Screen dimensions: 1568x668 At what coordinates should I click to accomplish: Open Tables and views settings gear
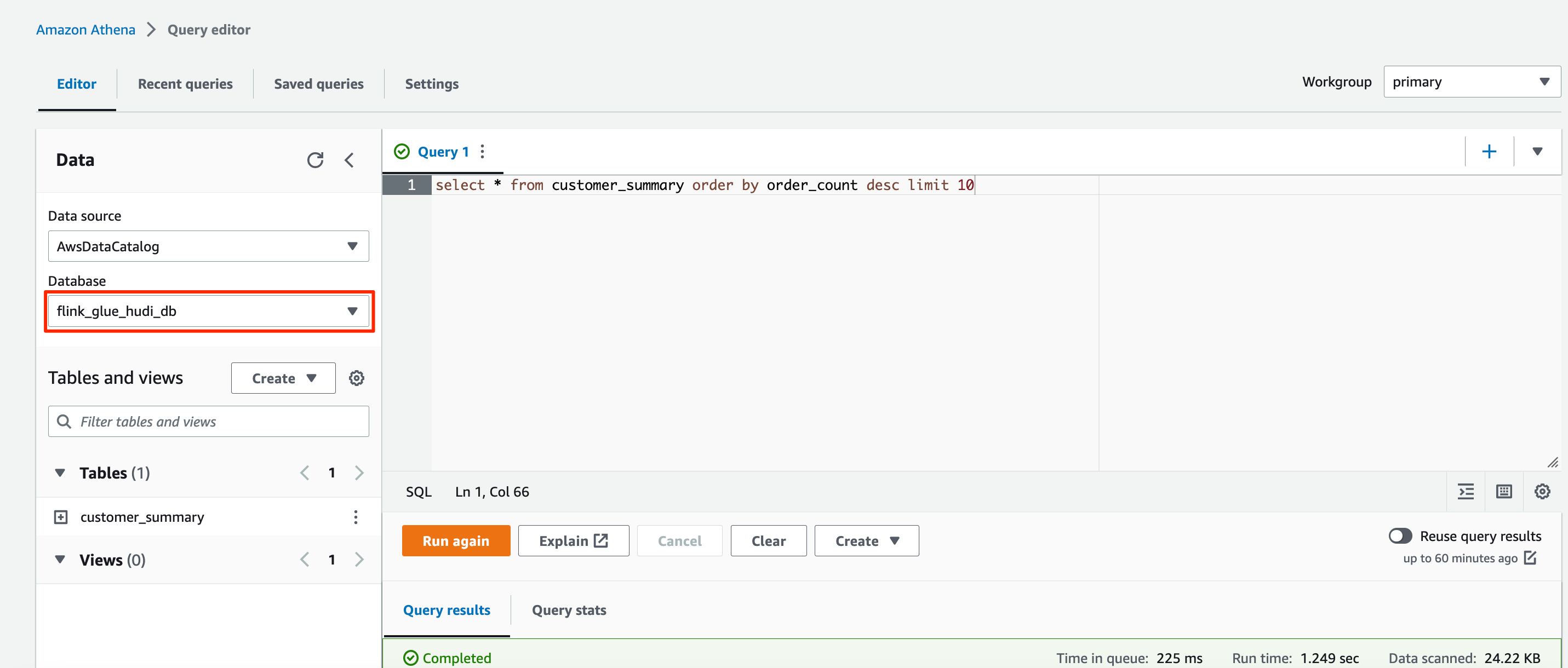tap(356, 378)
